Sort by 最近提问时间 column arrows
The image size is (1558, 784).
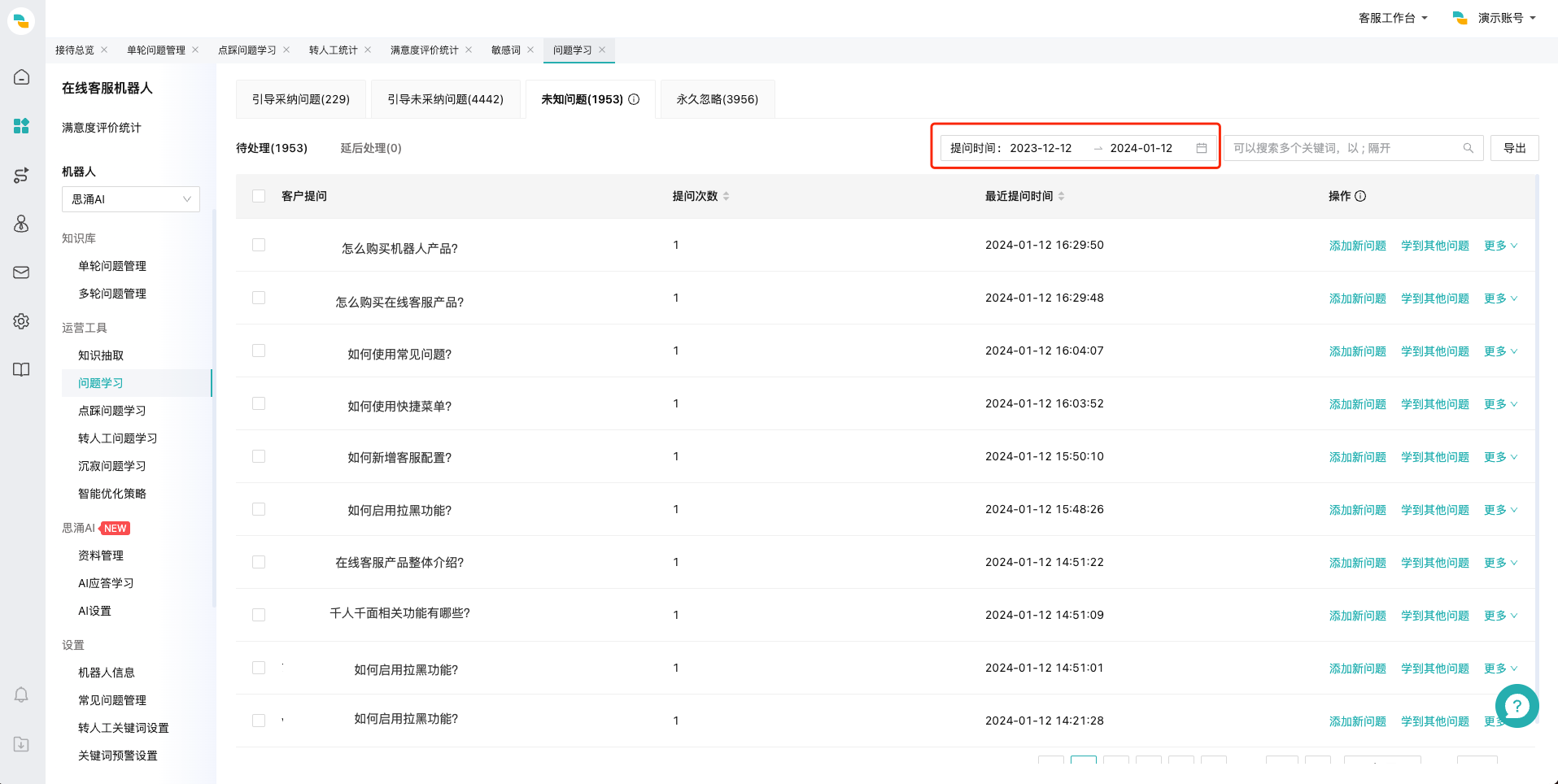coord(1061,196)
